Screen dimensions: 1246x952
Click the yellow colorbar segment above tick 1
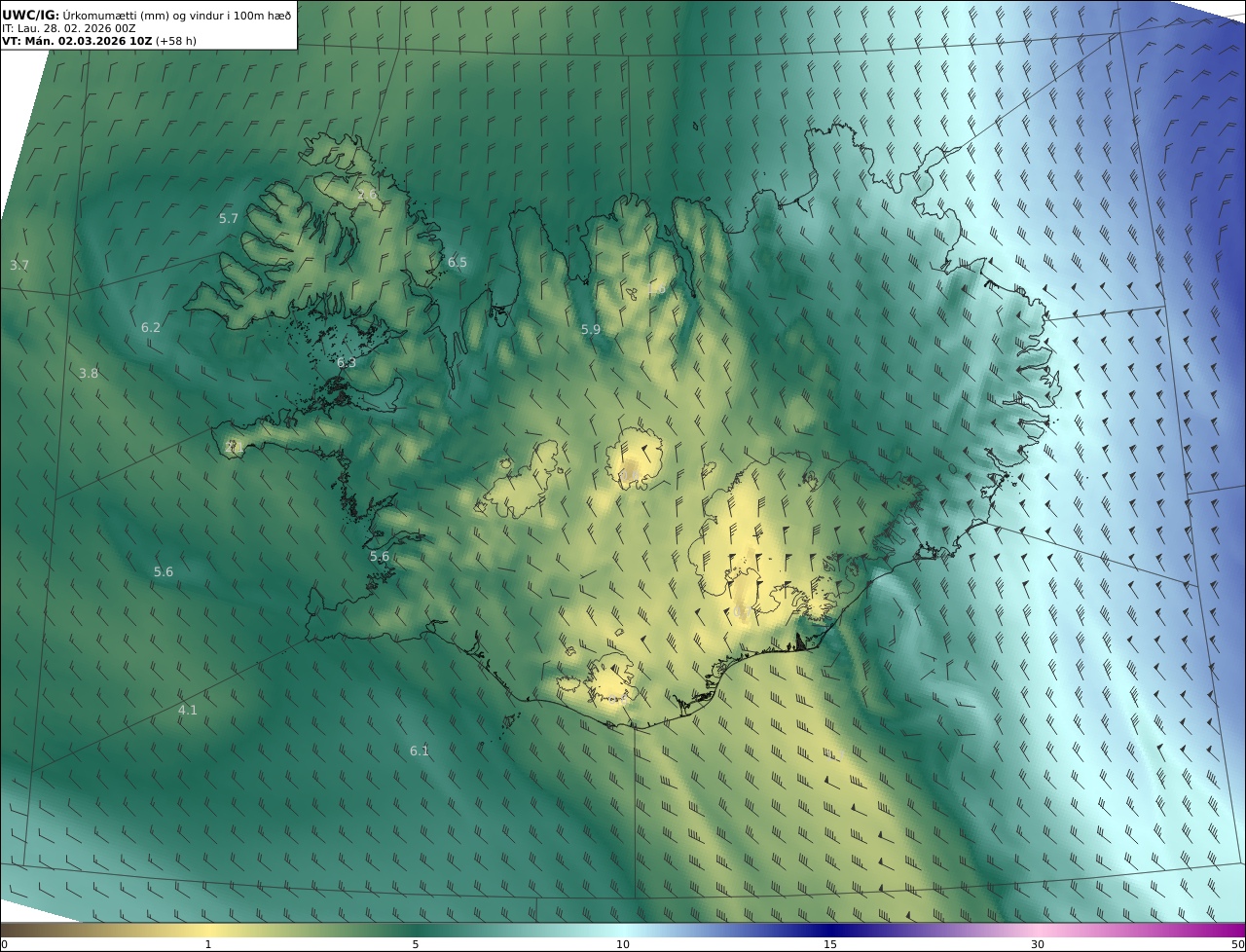[208, 930]
